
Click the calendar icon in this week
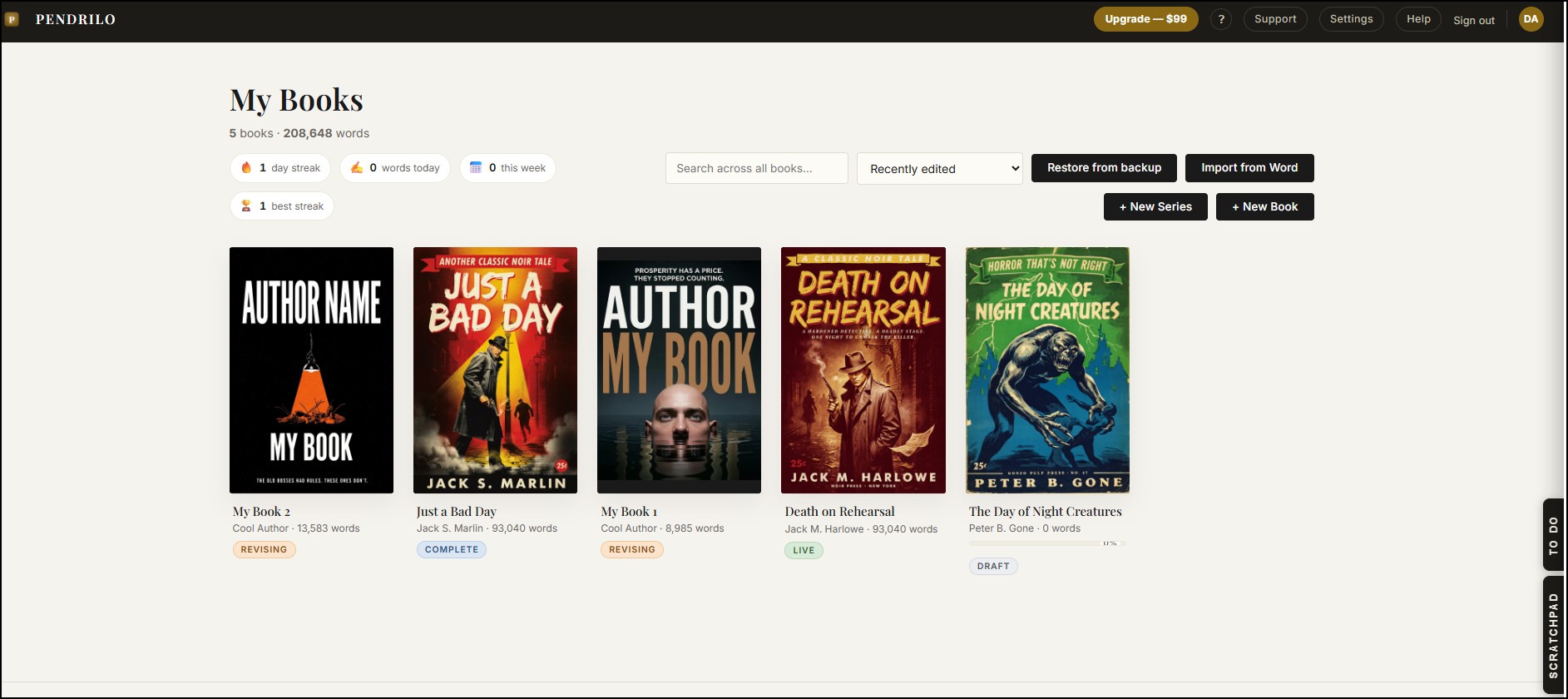tap(476, 168)
